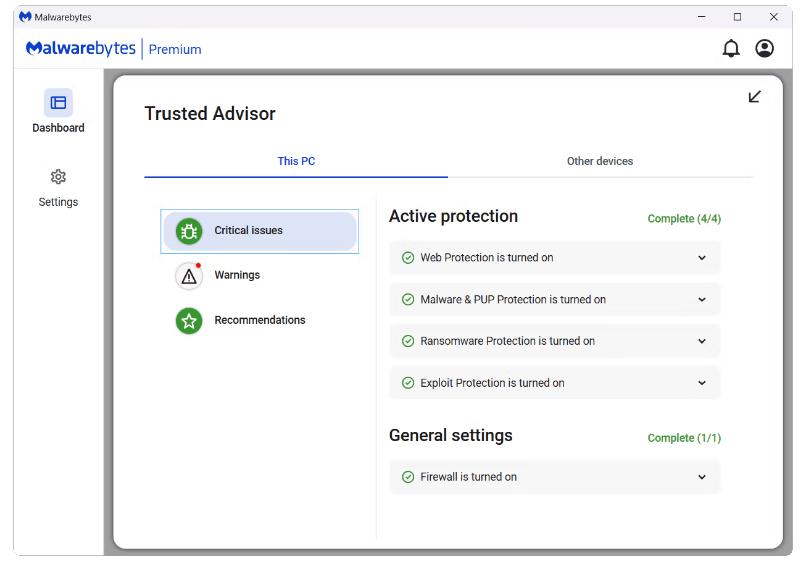Expand the Ransomware Protection chevron
This screenshot has height=564, width=806.
coord(701,341)
